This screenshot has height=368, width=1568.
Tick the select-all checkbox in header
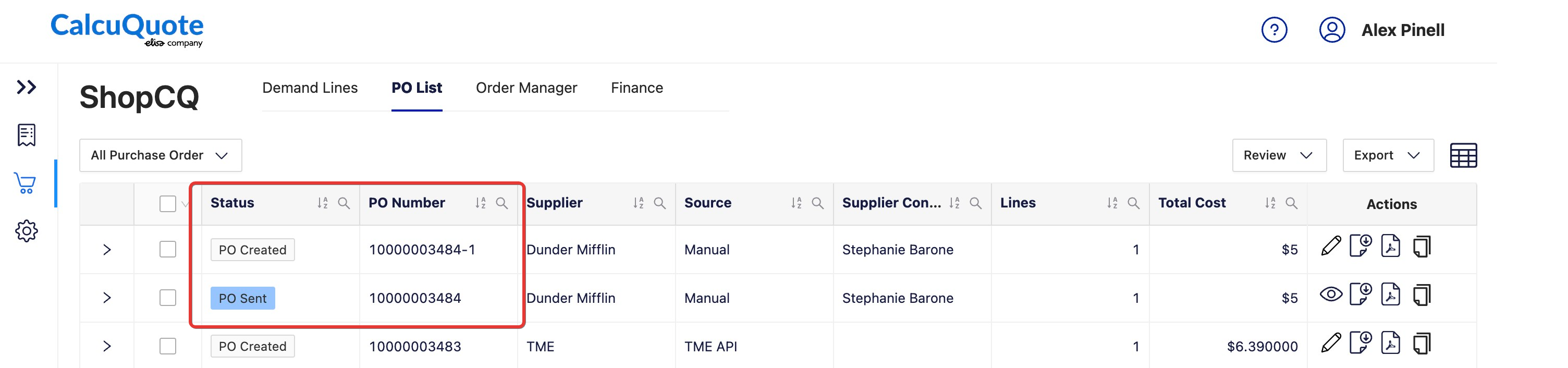(167, 204)
